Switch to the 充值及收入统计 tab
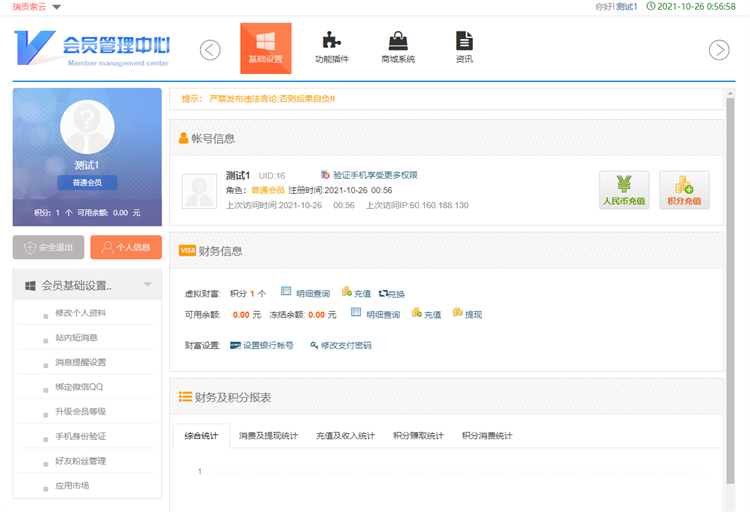The width and height of the screenshot is (750, 512). pos(345,436)
